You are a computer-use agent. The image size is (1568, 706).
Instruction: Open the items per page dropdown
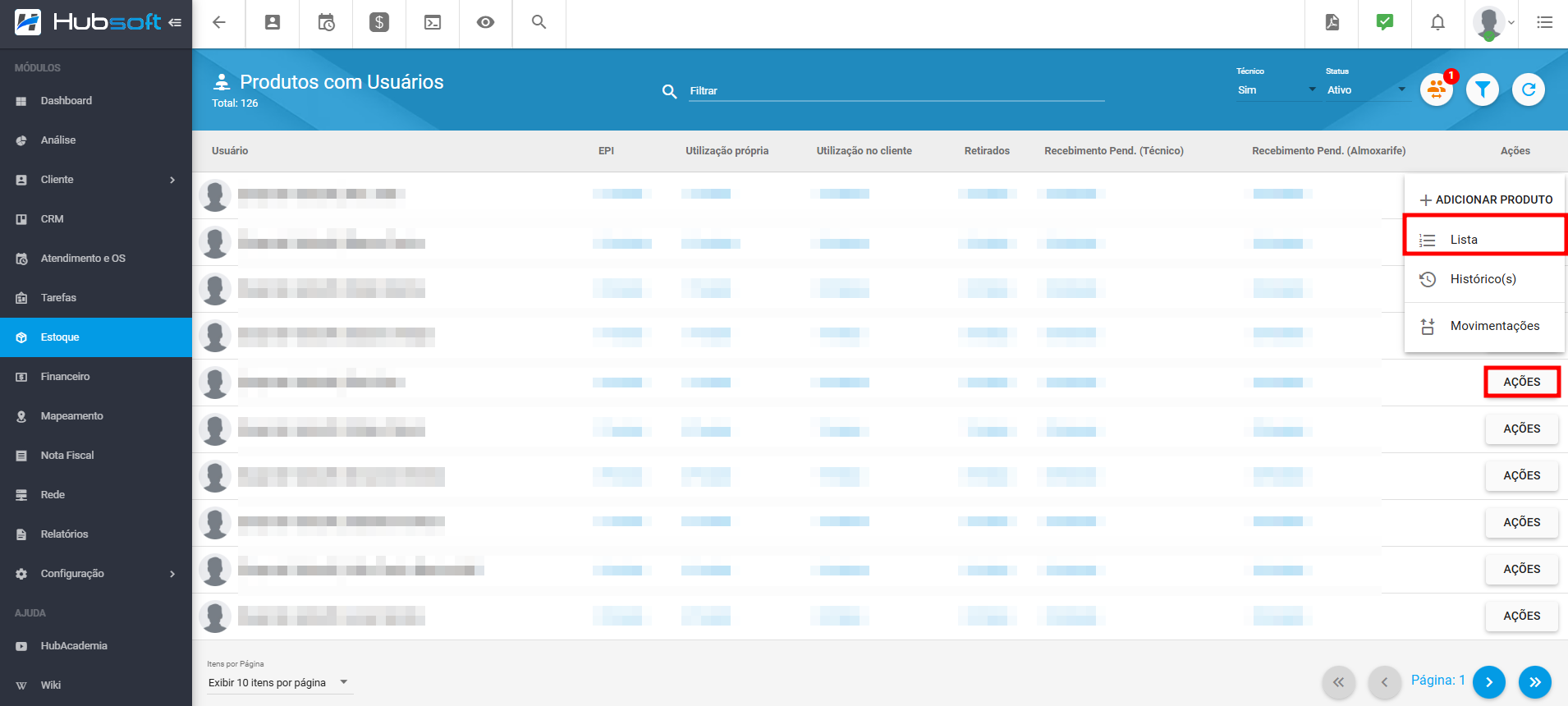pyautogui.click(x=279, y=683)
